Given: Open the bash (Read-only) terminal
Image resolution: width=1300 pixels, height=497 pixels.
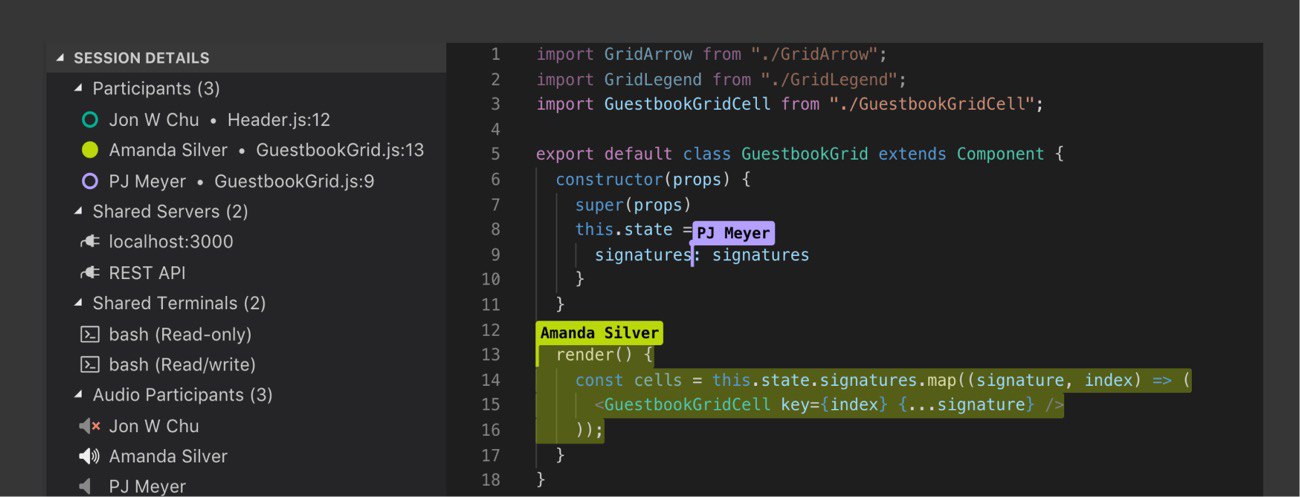Looking at the screenshot, I should point(180,334).
